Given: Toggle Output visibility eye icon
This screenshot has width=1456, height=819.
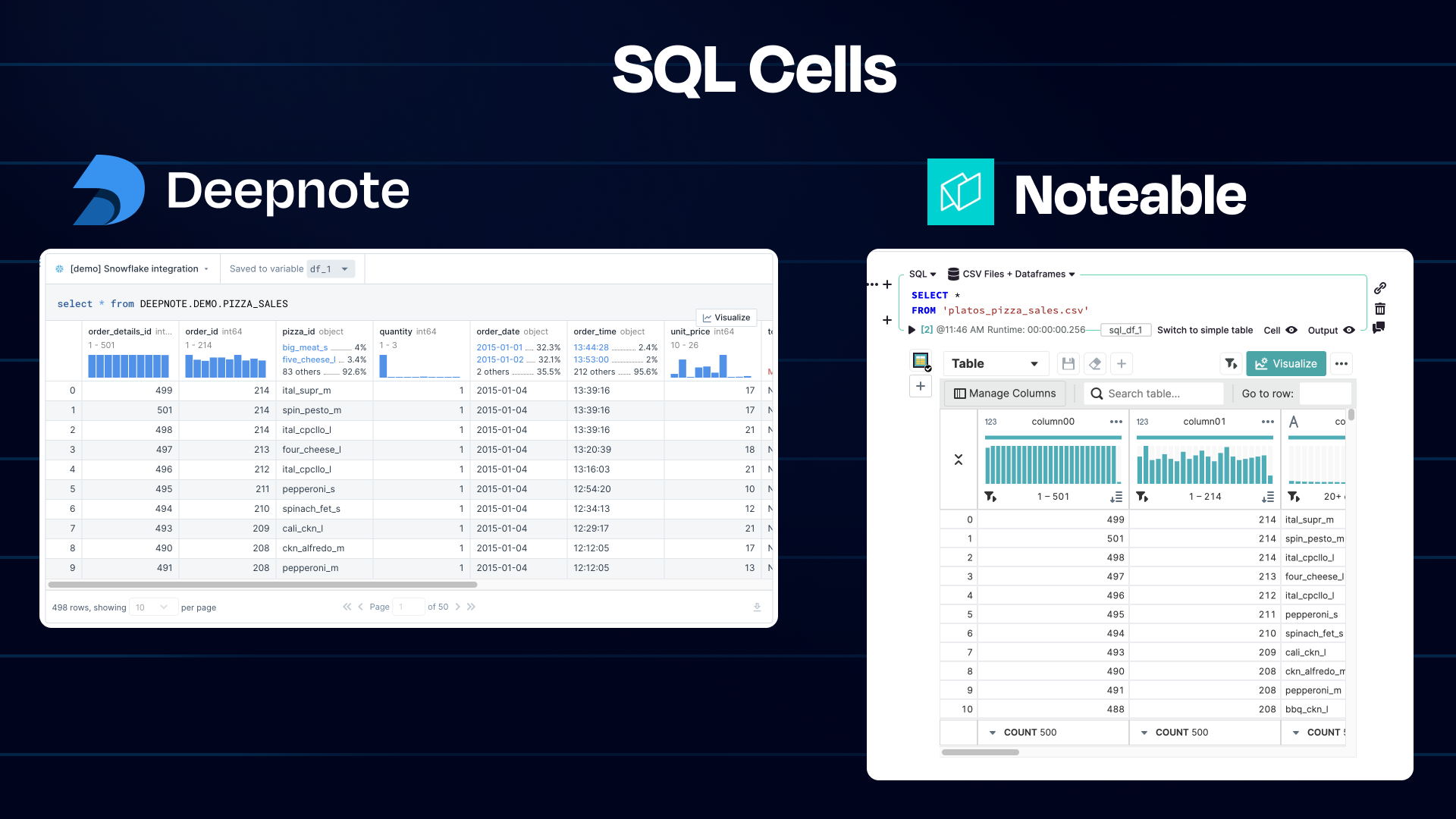Looking at the screenshot, I should tap(1349, 330).
